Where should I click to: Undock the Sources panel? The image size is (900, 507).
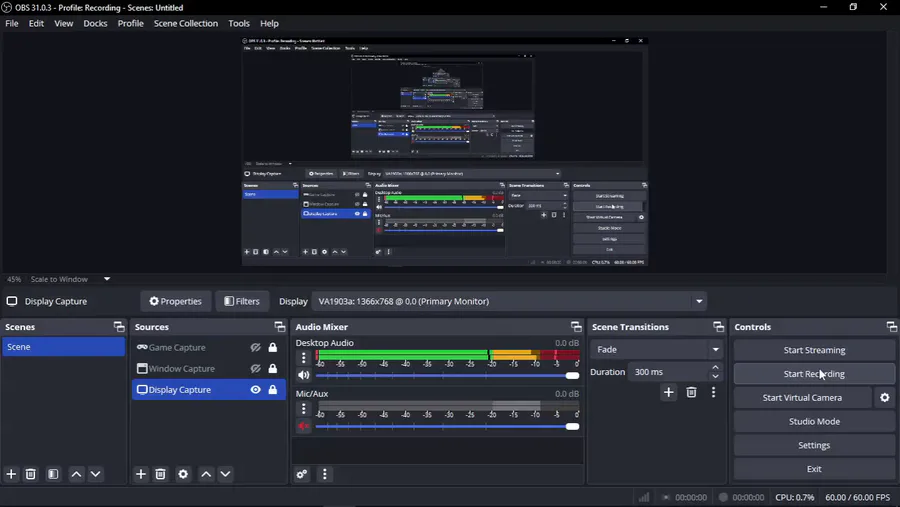[x=280, y=327]
